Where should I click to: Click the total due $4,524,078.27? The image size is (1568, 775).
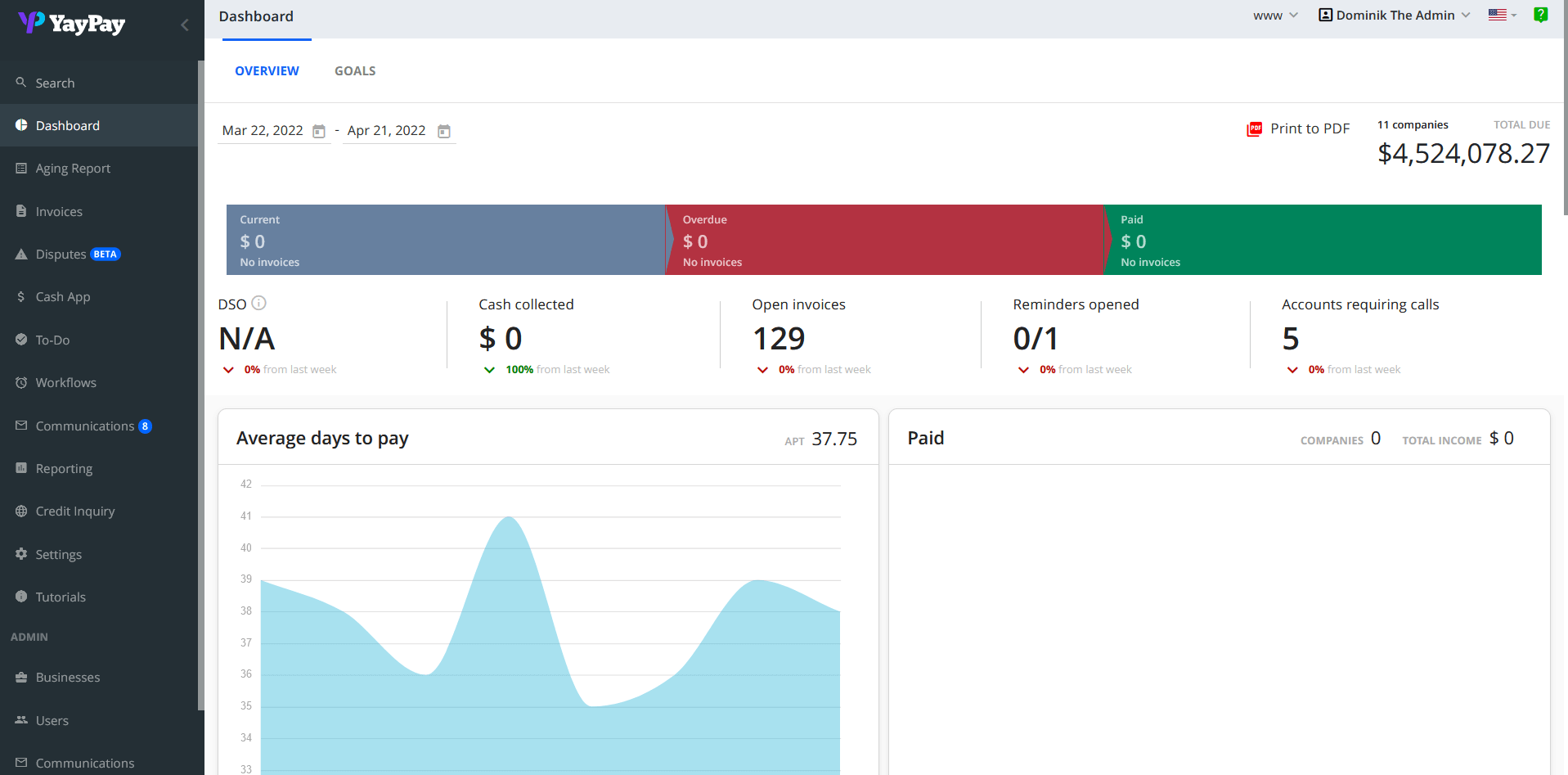[1463, 153]
